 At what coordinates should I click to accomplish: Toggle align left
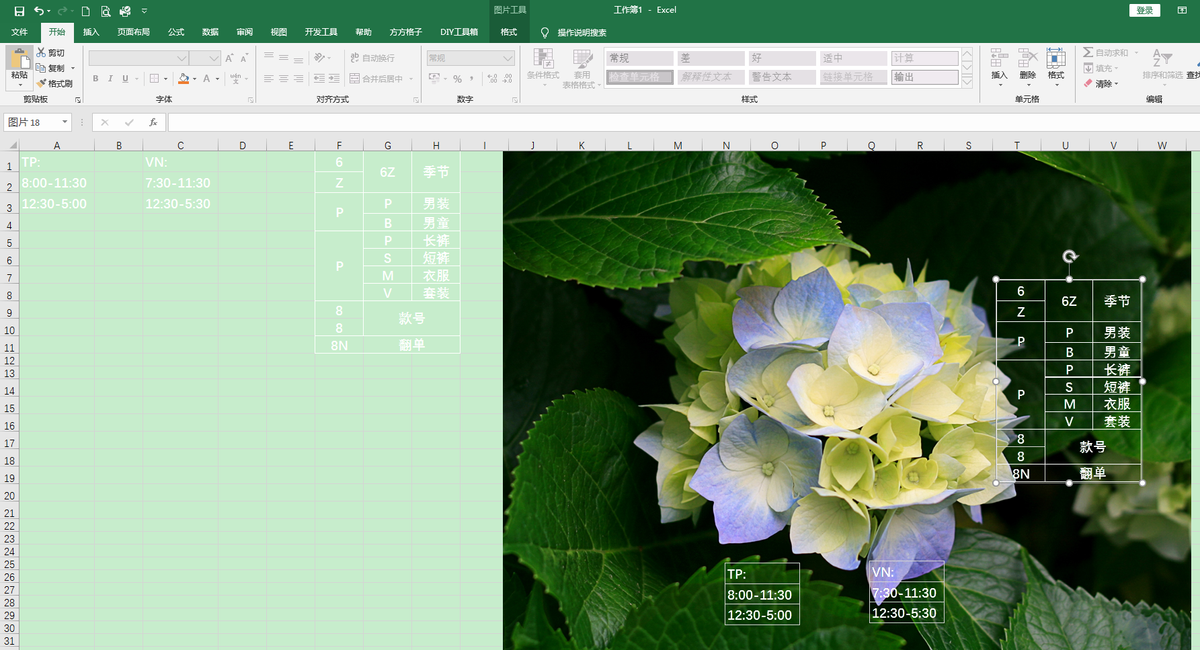coord(269,78)
